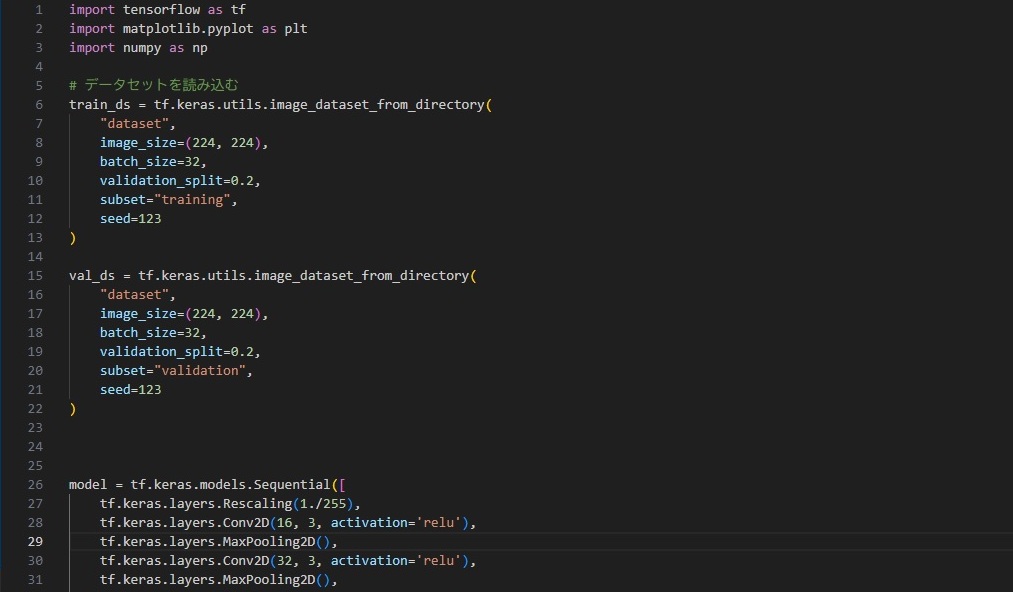1013x592 pixels.
Task: Click the Conv2D layer with 32 filters
Action: [x=220, y=560]
